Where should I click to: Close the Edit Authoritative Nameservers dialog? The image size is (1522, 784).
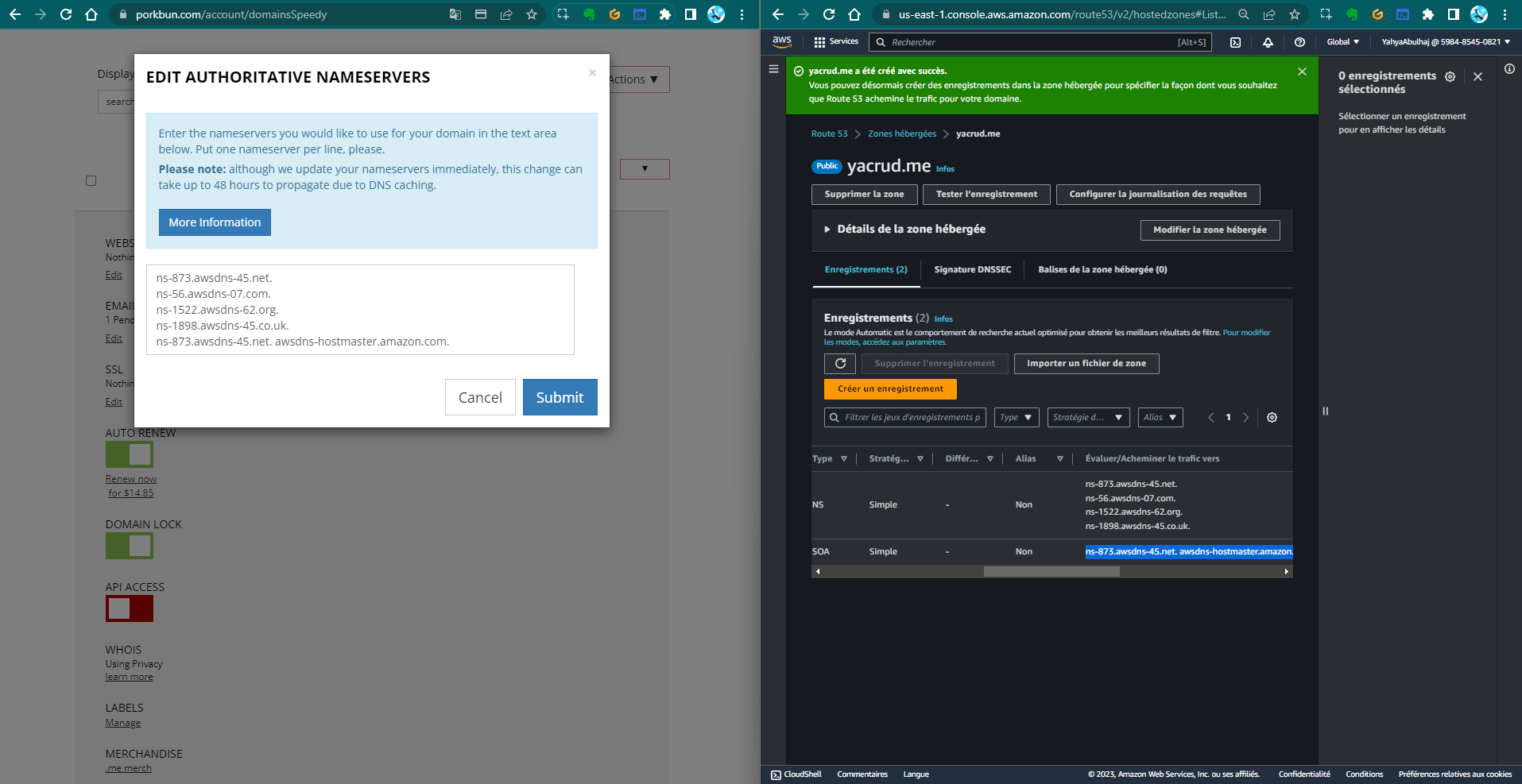(x=592, y=72)
